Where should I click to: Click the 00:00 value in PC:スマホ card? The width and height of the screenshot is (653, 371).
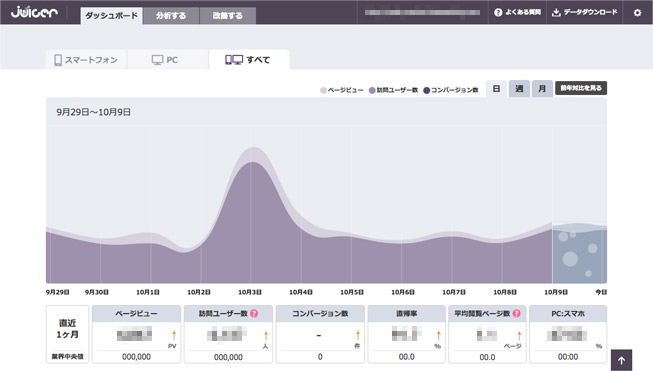[568, 357]
